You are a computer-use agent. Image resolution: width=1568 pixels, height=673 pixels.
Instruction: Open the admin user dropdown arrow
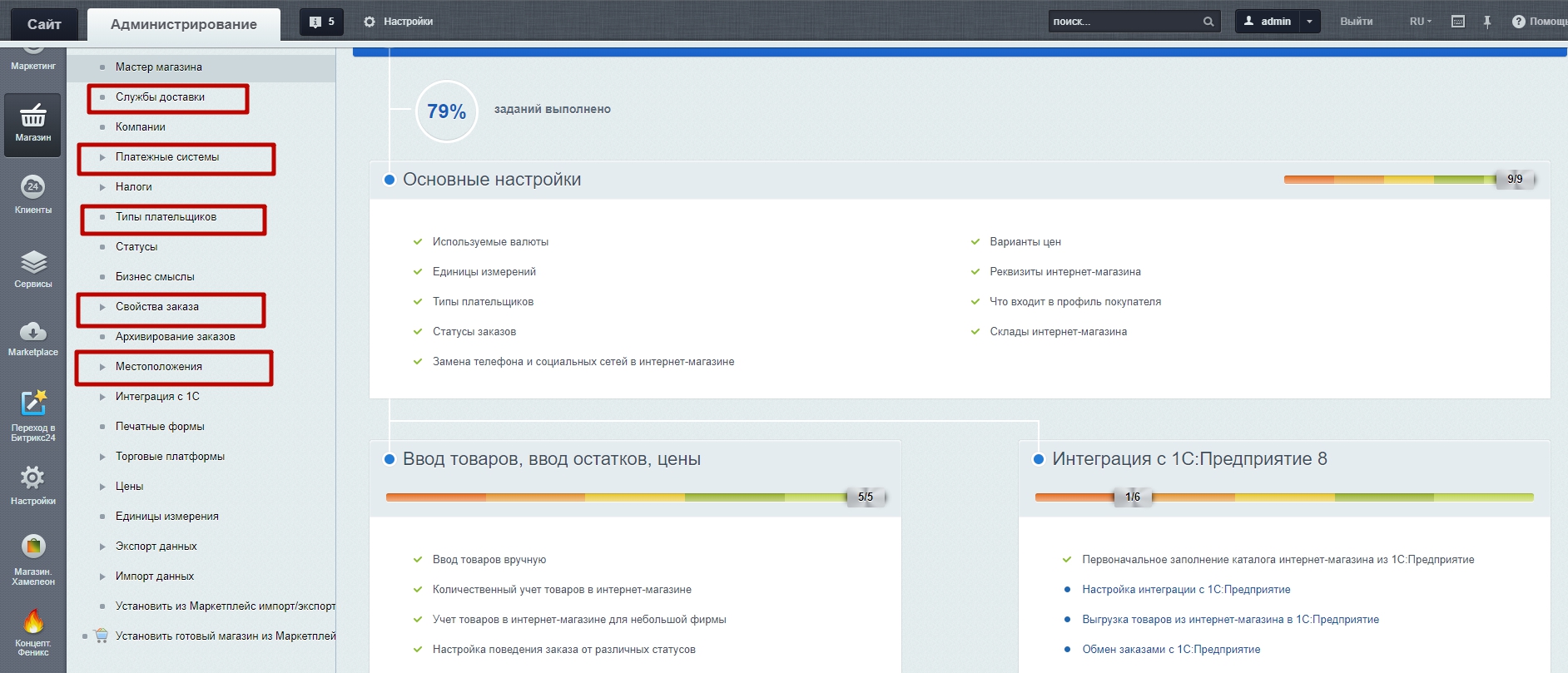click(x=1309, y=22)
